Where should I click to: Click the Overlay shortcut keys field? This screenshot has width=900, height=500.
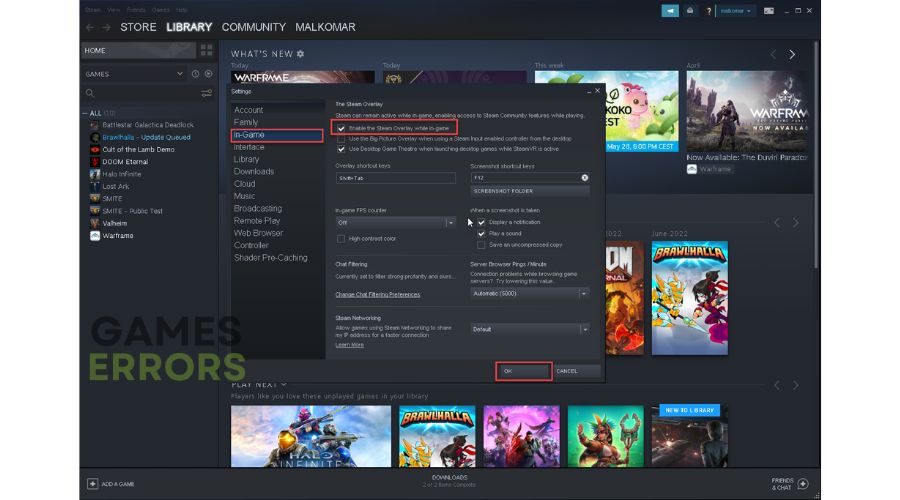tap(395, 178)
